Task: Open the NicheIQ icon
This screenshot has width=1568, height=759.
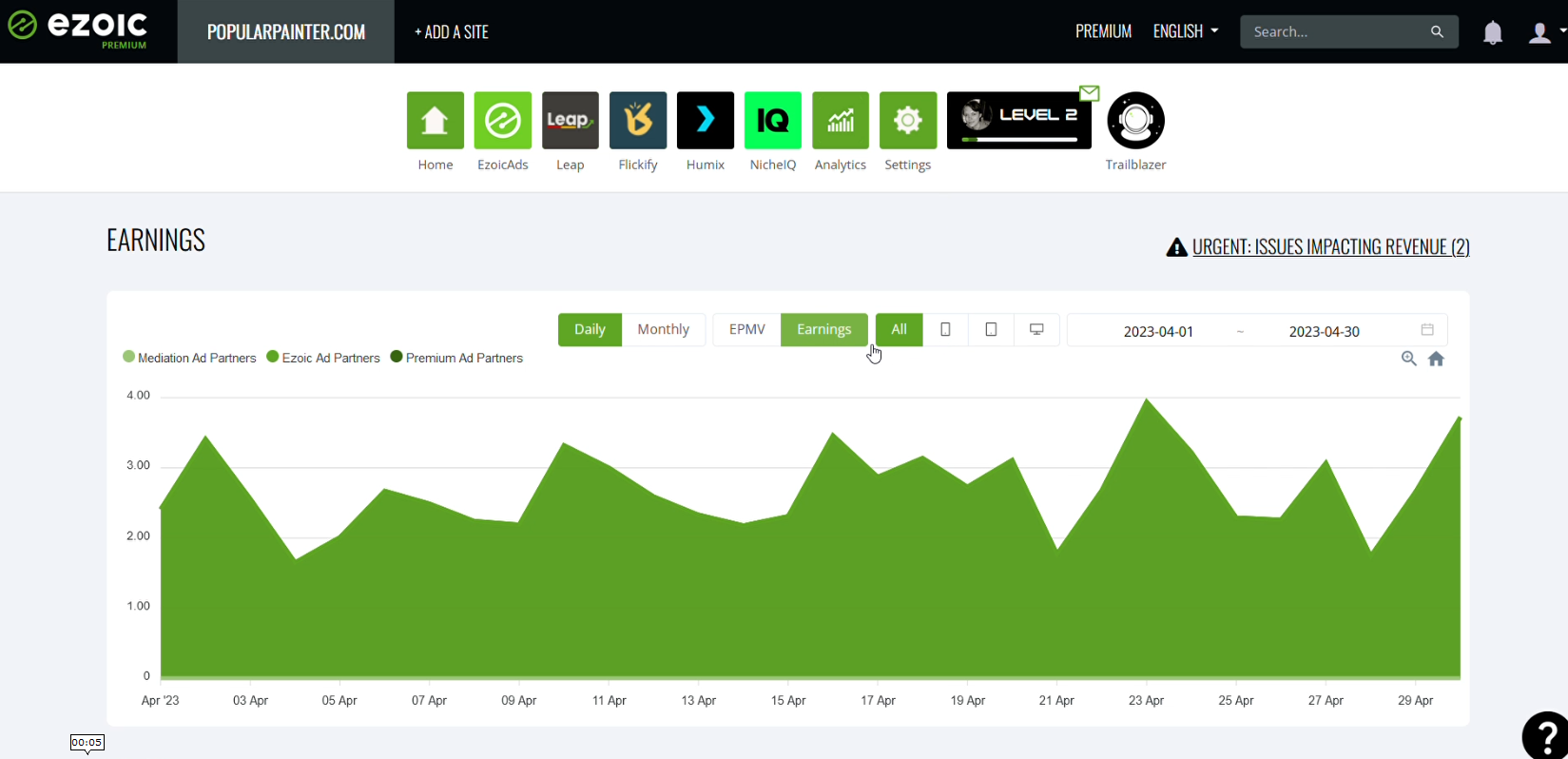Action: point(773,121)
